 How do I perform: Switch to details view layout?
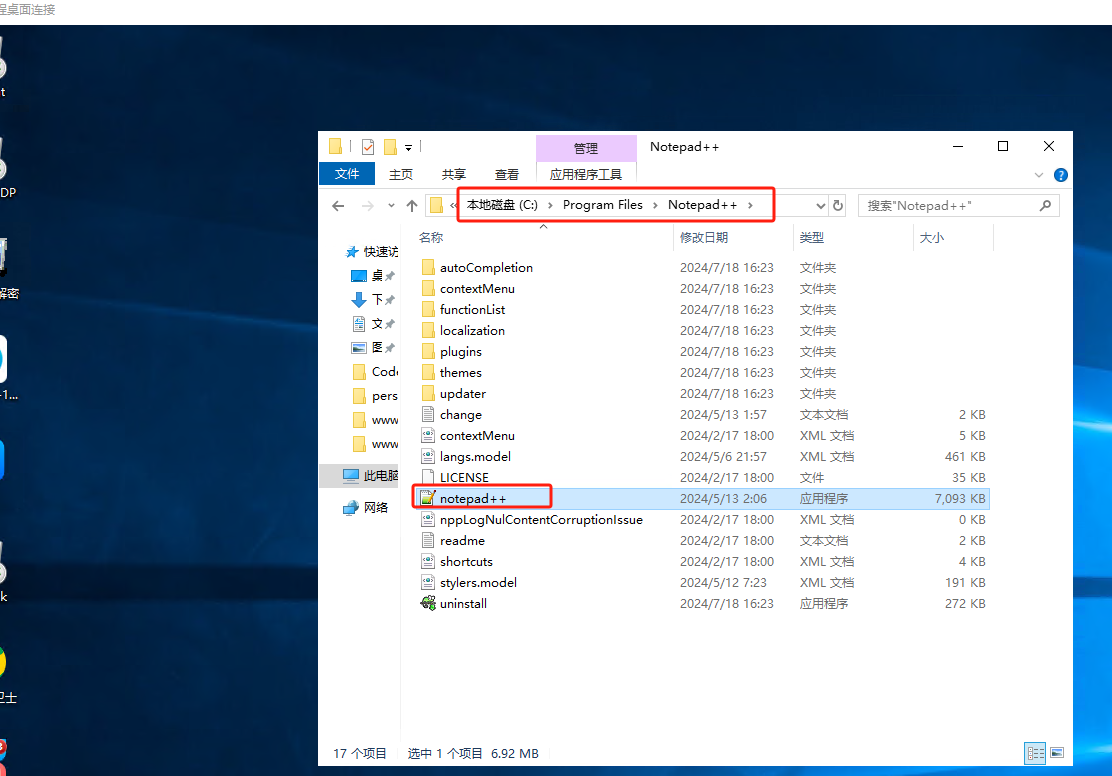(1035, 753)
